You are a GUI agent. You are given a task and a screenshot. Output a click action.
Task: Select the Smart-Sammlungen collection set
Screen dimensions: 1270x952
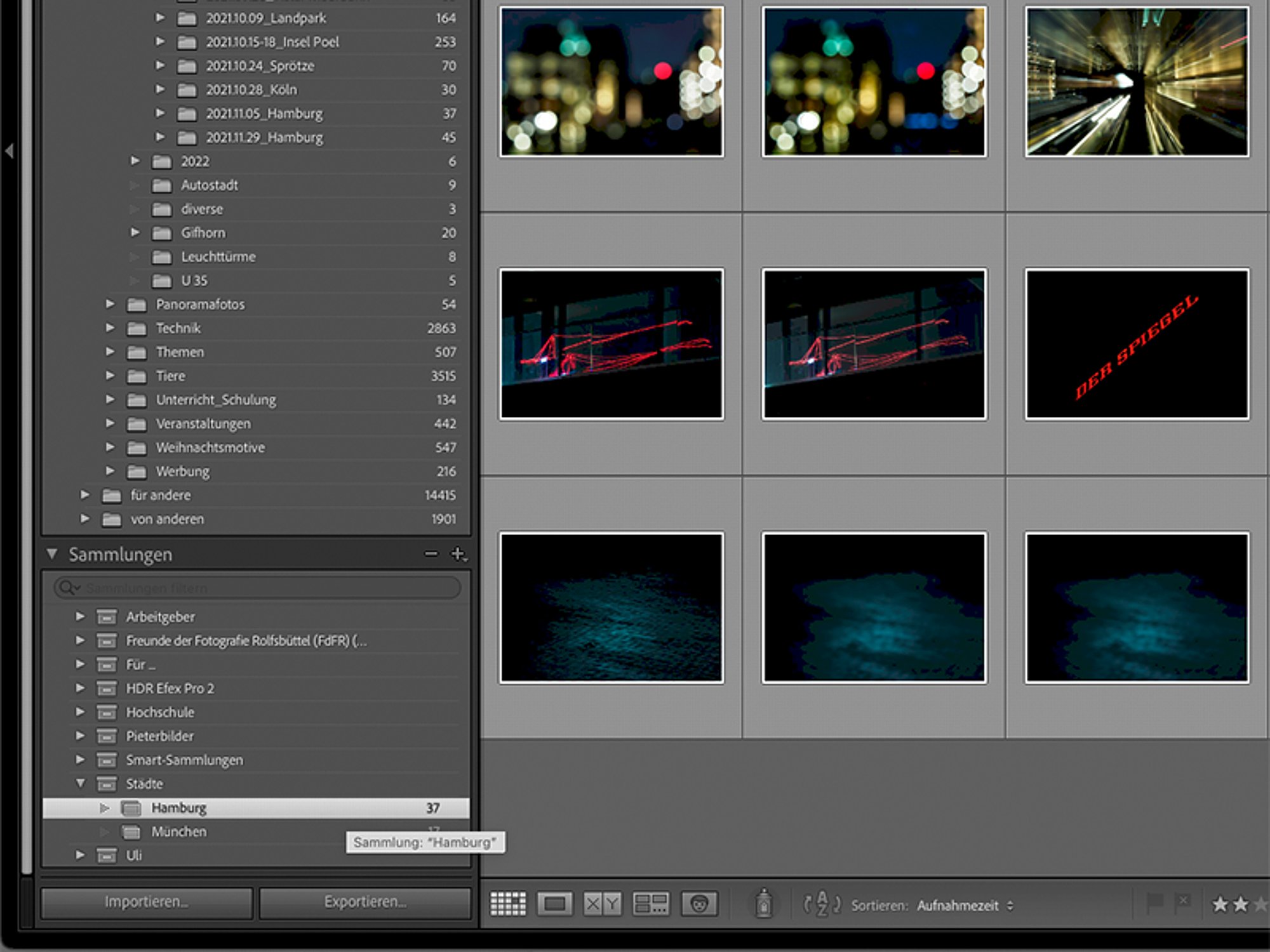(x=184, y=760)
